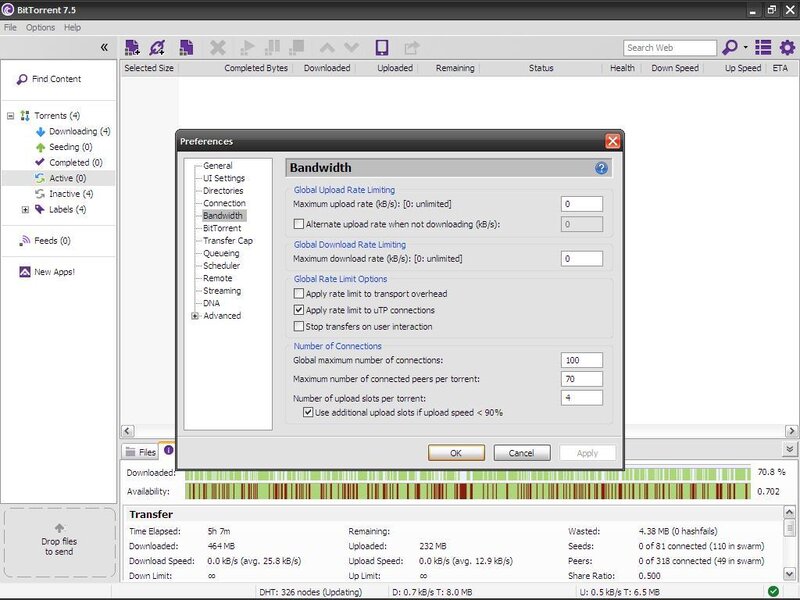This screenshot has height=600, width=800.
Task: Uncheck Use additional upload slots option
Action: tap(308, 412)
